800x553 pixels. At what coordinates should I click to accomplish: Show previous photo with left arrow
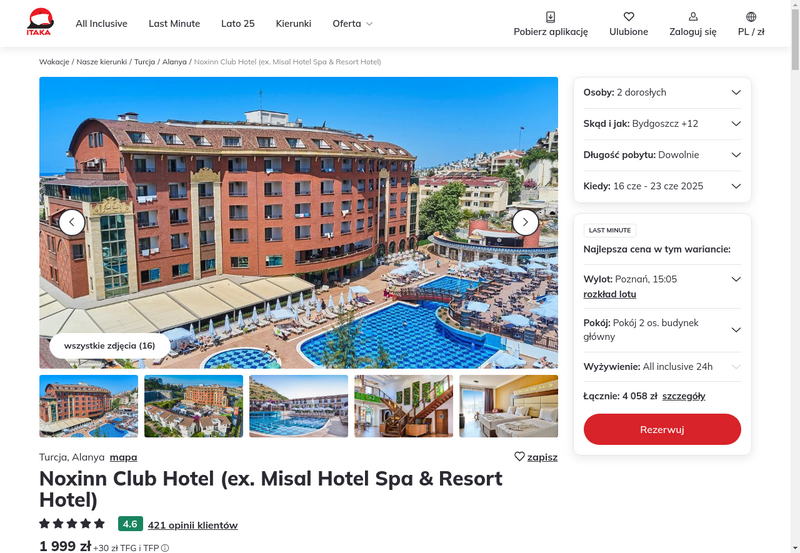72,222
